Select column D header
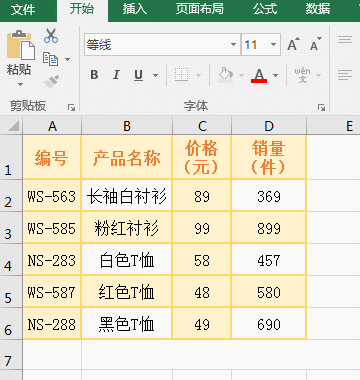 pos(269,126)
